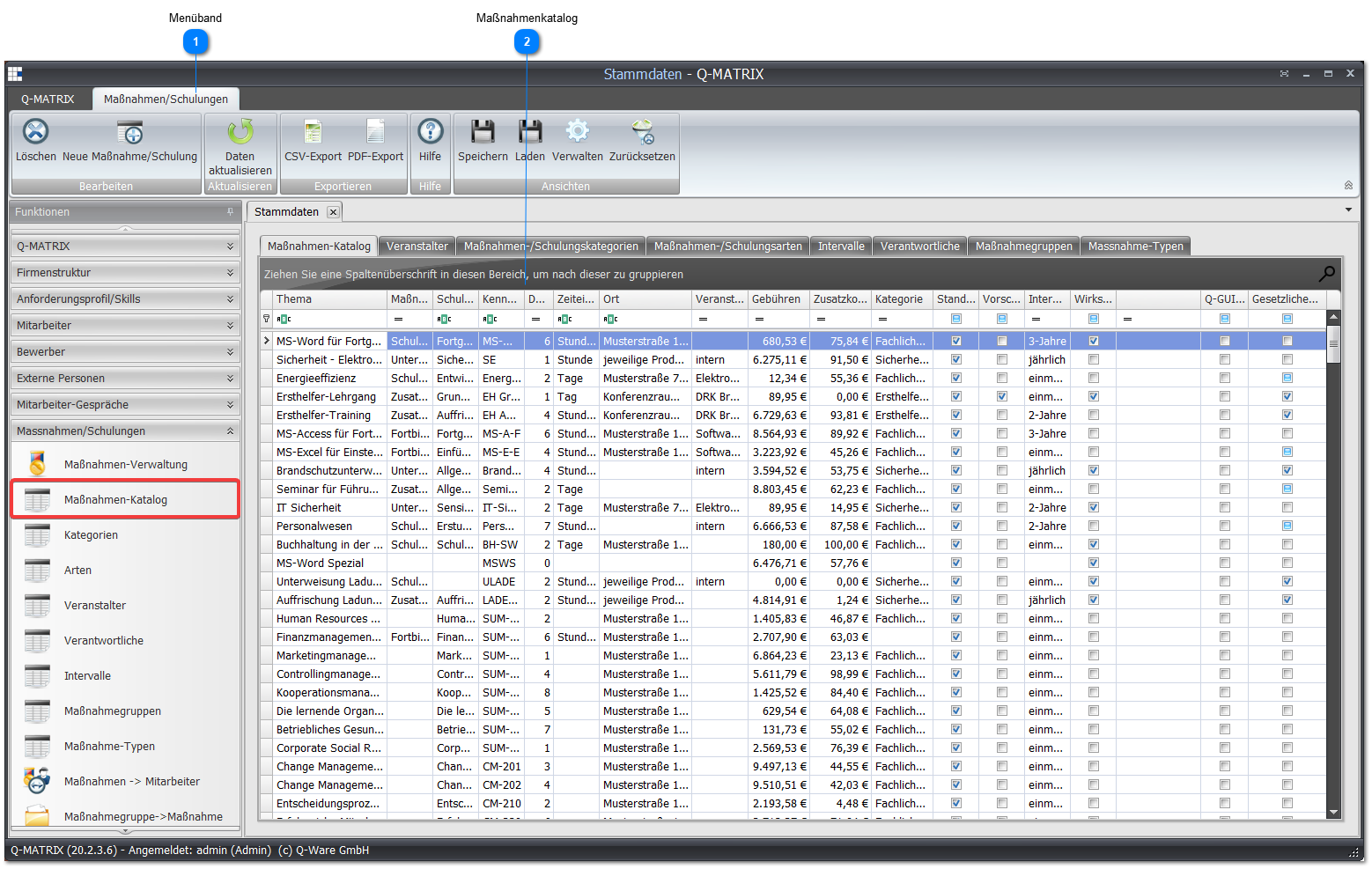
Task: Toggle Gesetzliche checkbox for Ersthelfer-Training row
Action: [x=1287, y=415]
